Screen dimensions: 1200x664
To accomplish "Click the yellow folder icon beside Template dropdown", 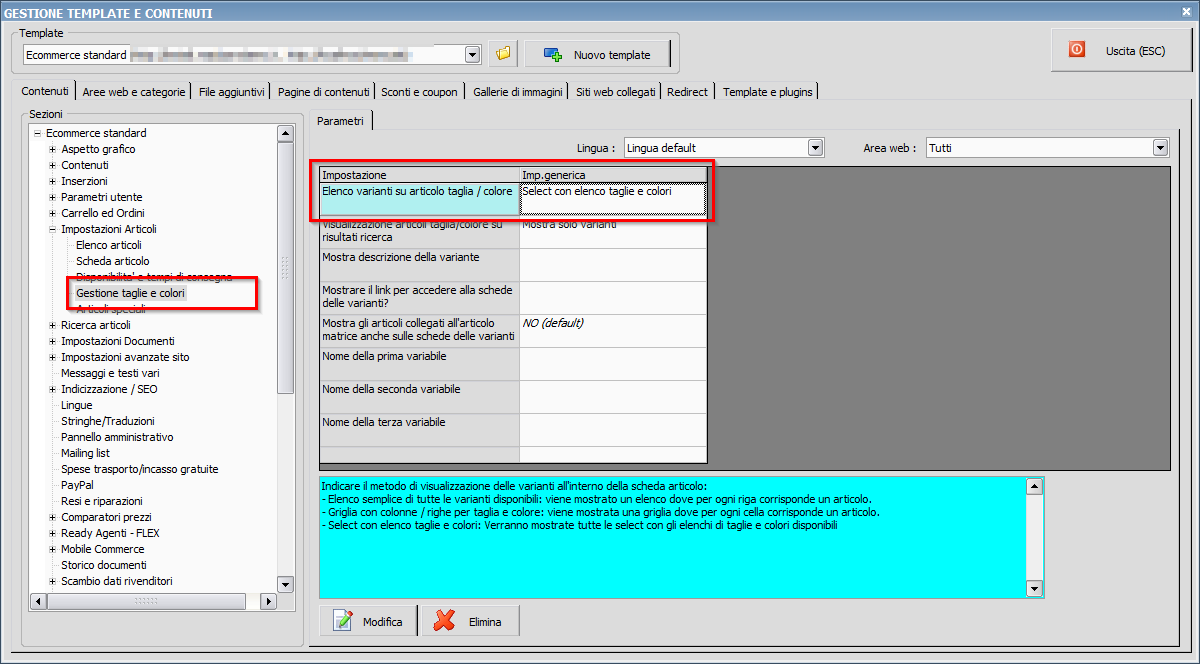I will pyautogui.click(x=502, y=54).
